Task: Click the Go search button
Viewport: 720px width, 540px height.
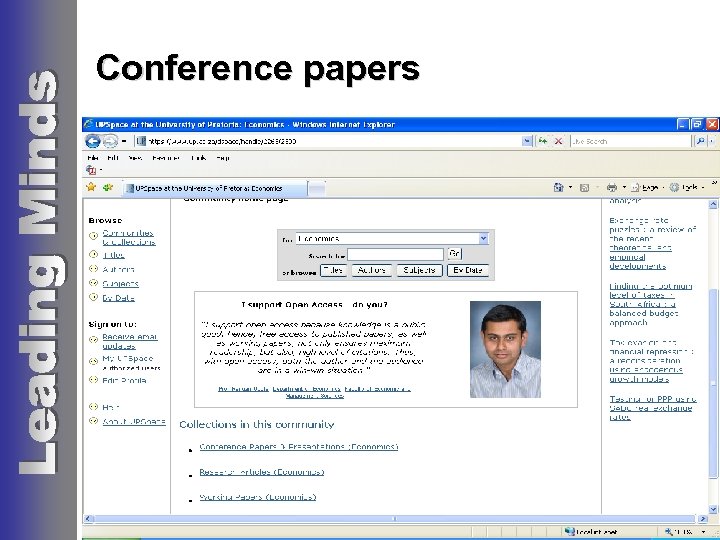Action: tap(454, 254)
